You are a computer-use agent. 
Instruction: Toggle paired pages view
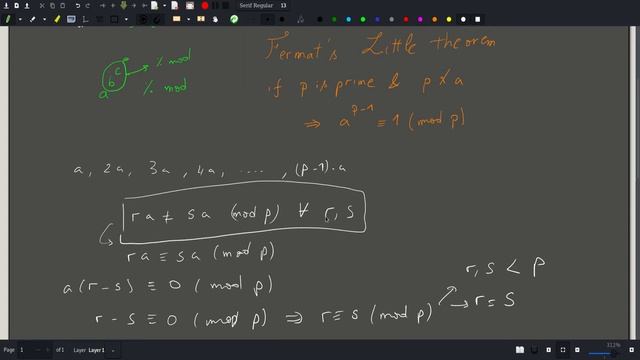pyautogui.click(x=520, y=350)
